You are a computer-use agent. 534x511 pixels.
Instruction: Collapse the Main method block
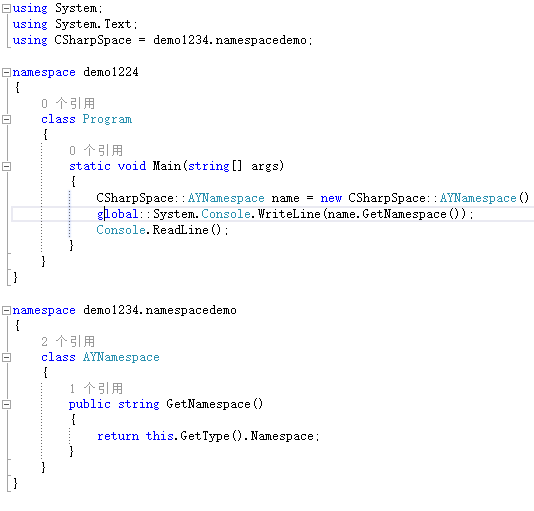click(6, 166)
